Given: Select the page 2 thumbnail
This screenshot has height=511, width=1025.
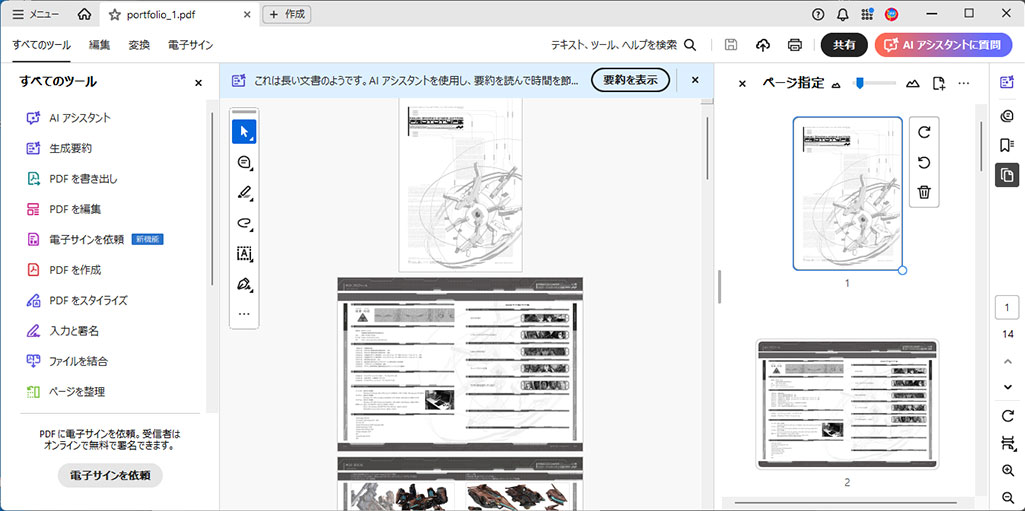Looking at the screenshot, I should 847,404.
